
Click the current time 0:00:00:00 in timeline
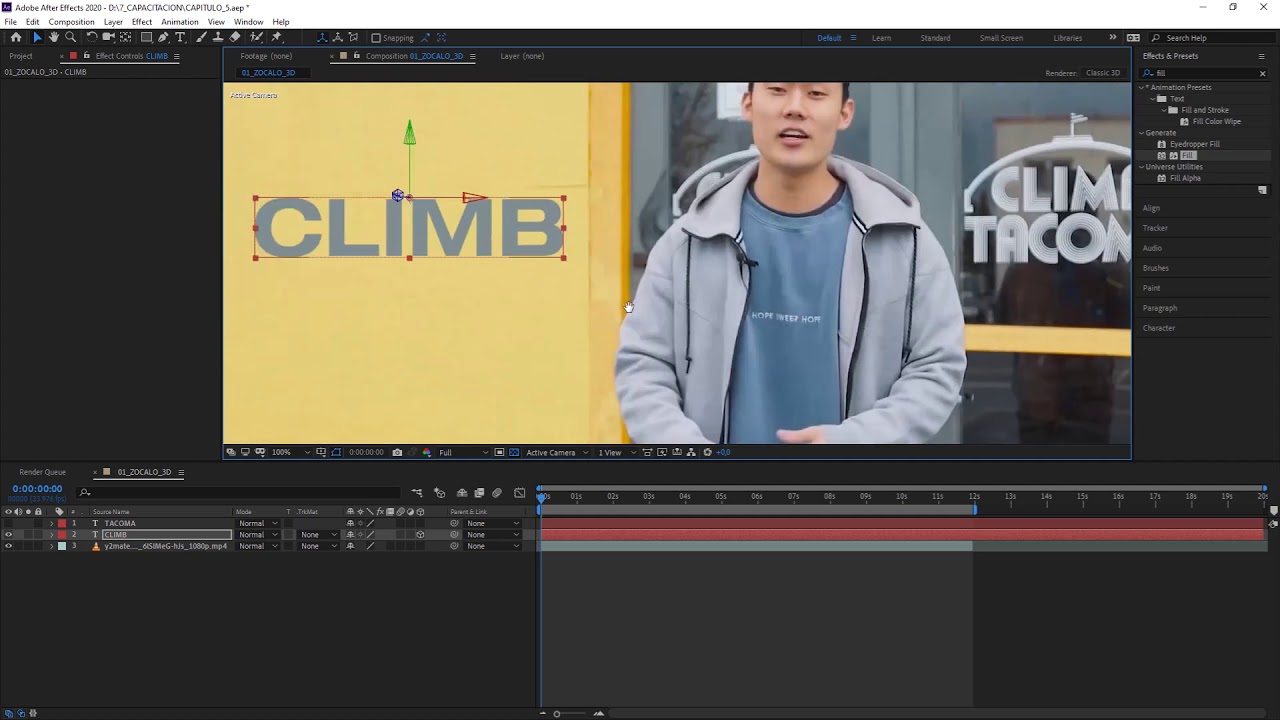[37, 489]
